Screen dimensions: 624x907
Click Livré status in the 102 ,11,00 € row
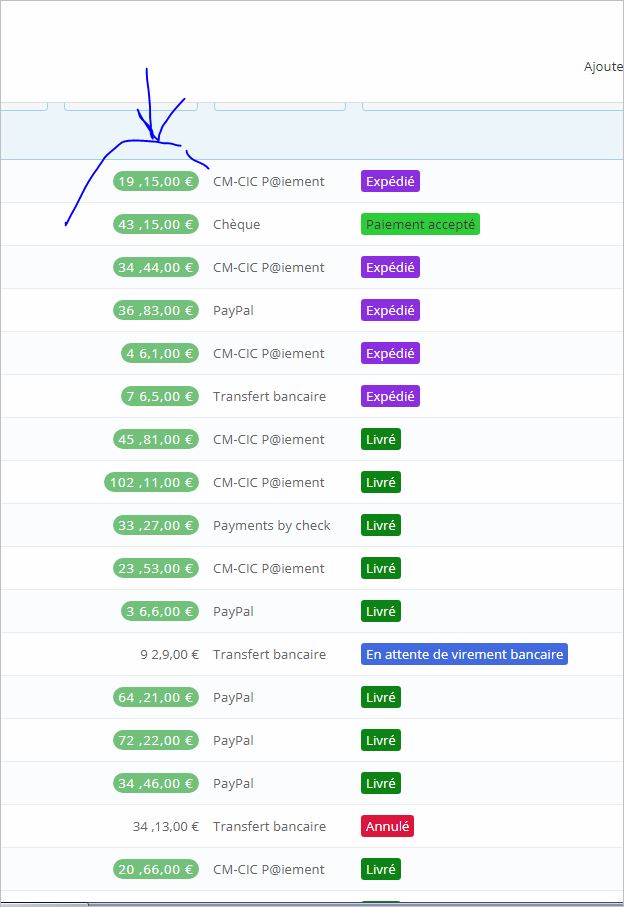coord(381,482)
